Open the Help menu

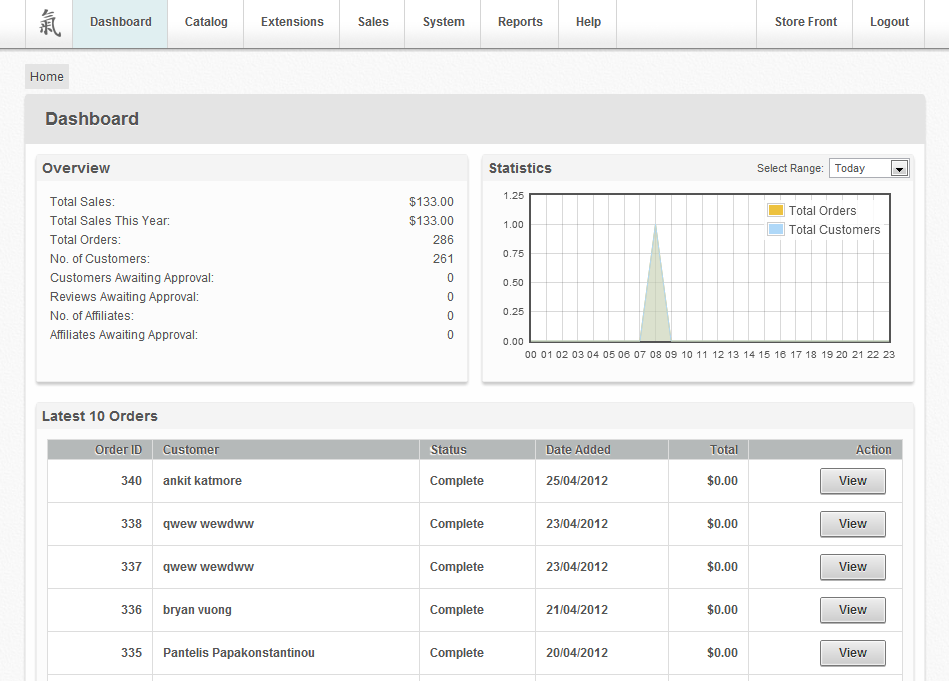pos(588,22)
